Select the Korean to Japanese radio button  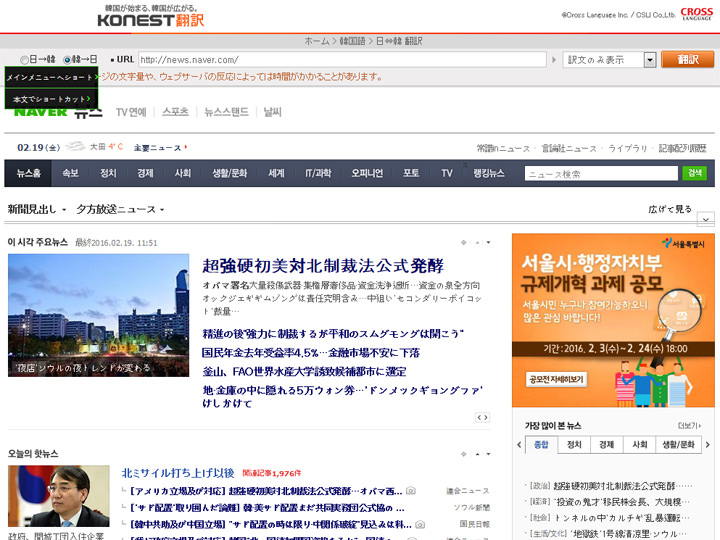coord(67,60)
